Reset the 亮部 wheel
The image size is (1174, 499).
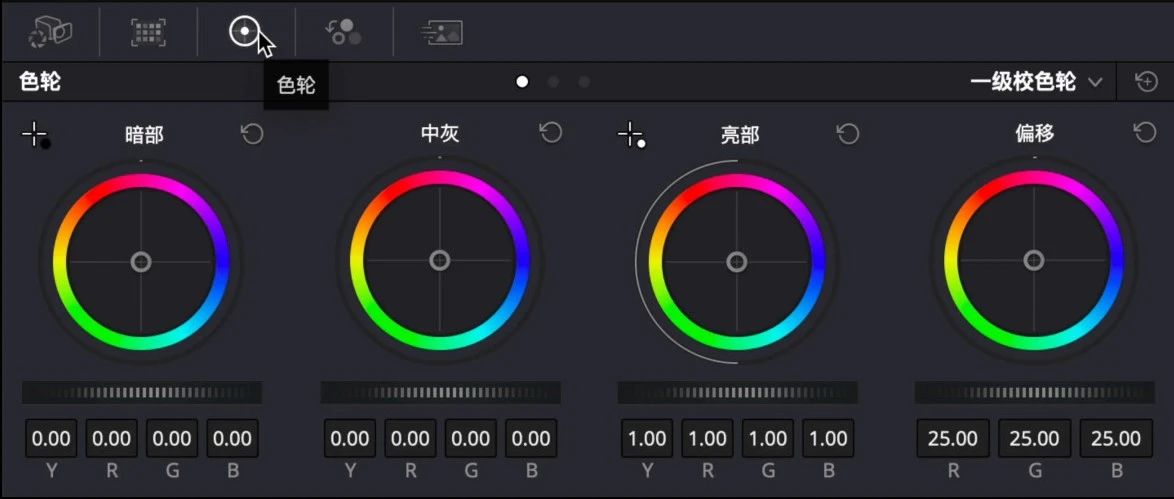(848, 134)
